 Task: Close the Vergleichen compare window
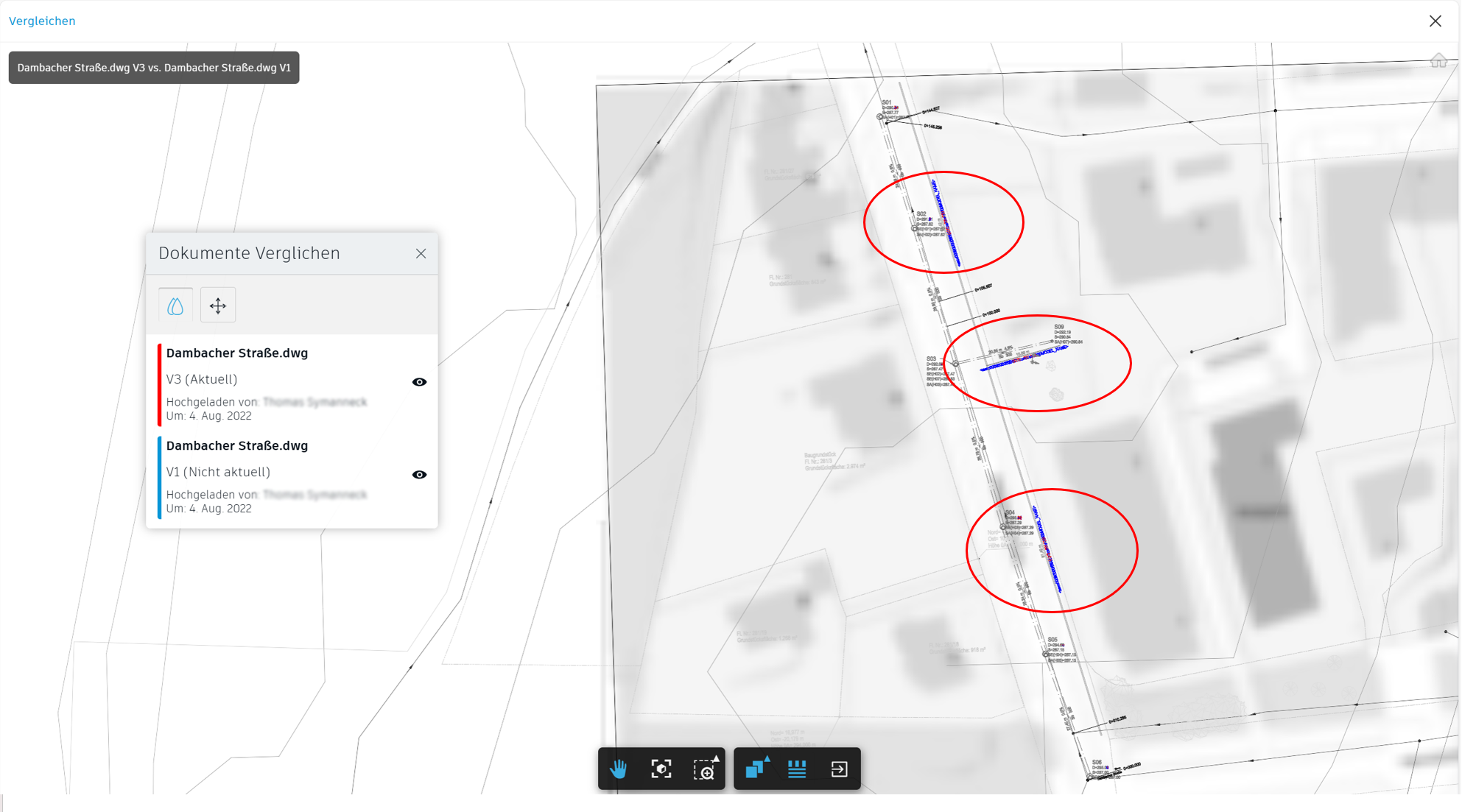point(1435,21)
